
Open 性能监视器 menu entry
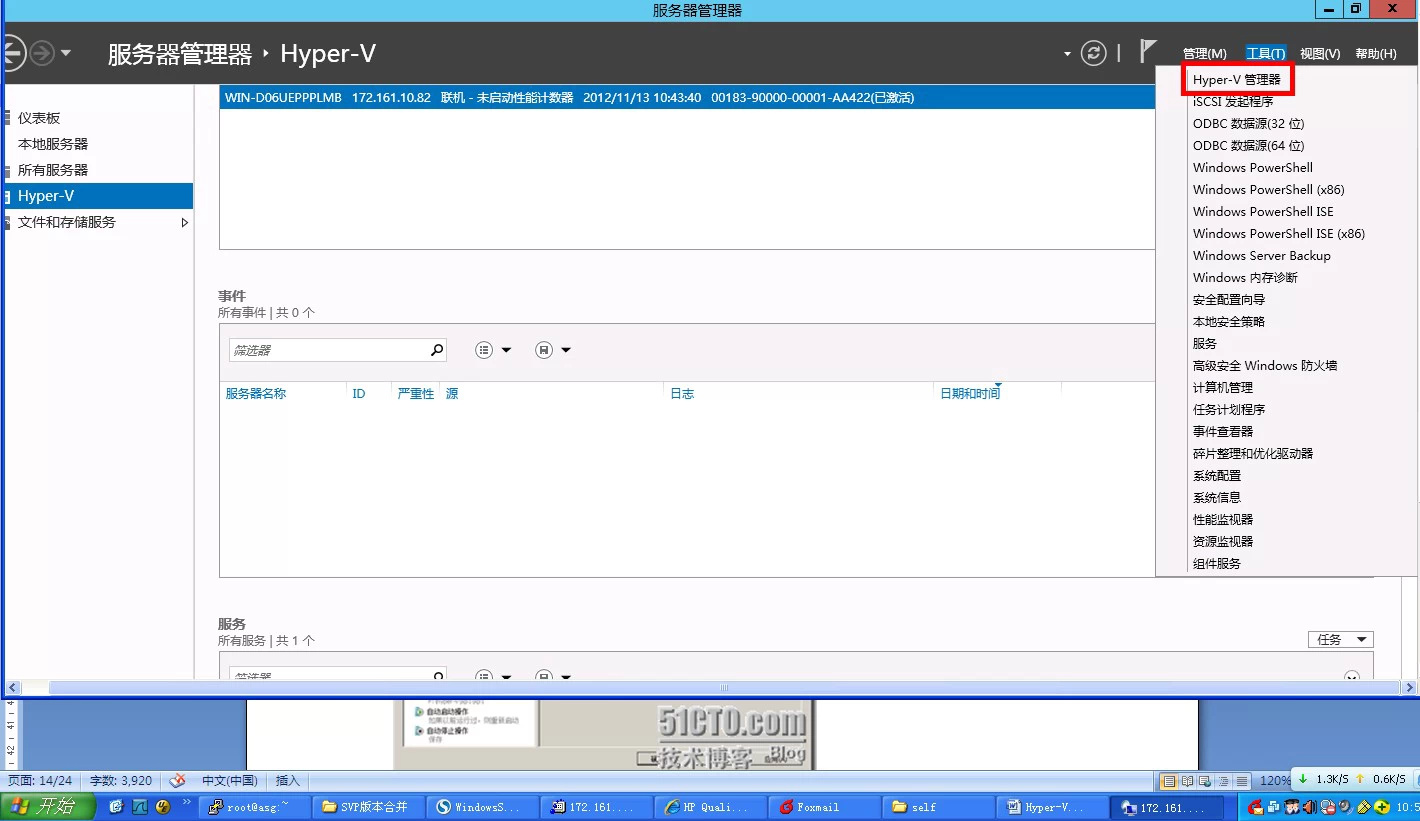point(1223,520)
